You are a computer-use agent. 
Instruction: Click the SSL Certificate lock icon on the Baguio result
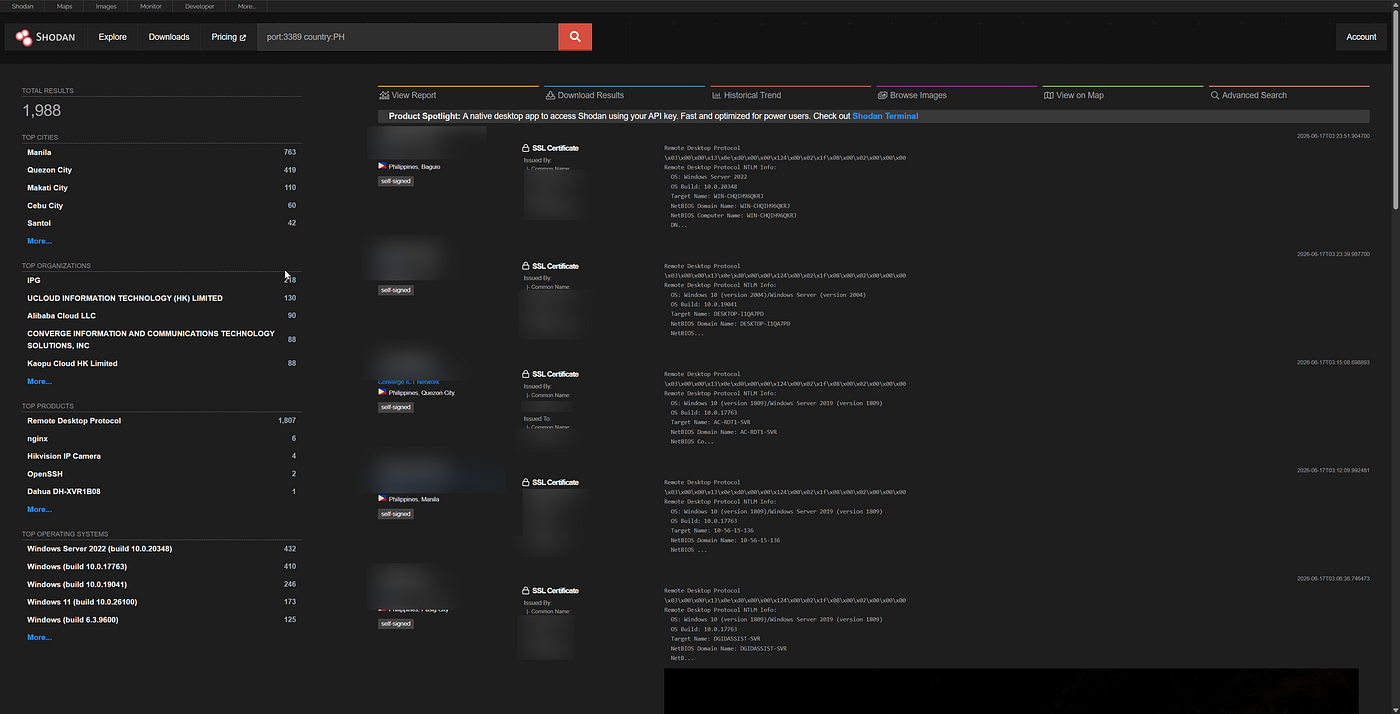pyautogui.click(x=526, y=148)
